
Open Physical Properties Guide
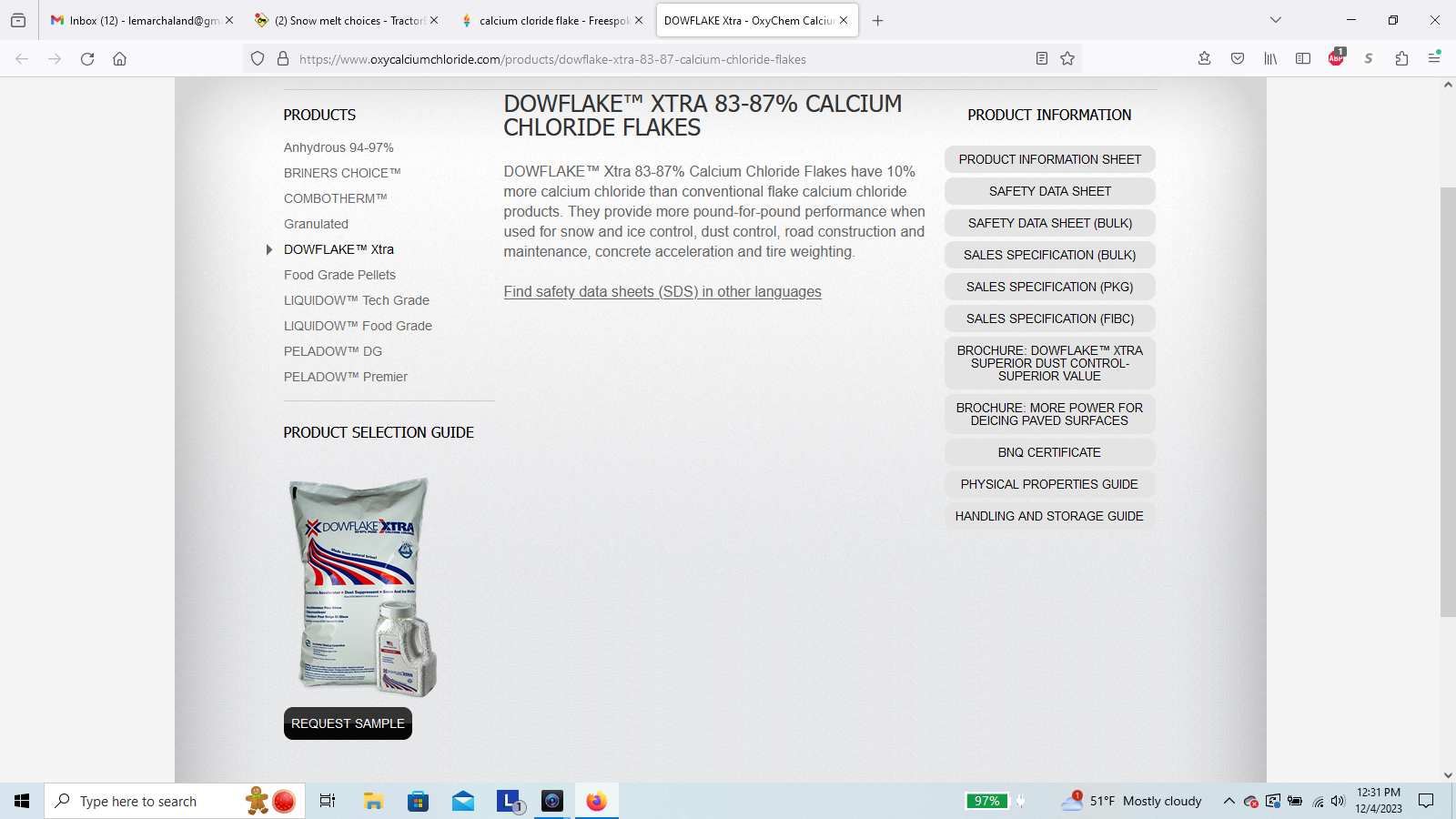click(1050, 484)
